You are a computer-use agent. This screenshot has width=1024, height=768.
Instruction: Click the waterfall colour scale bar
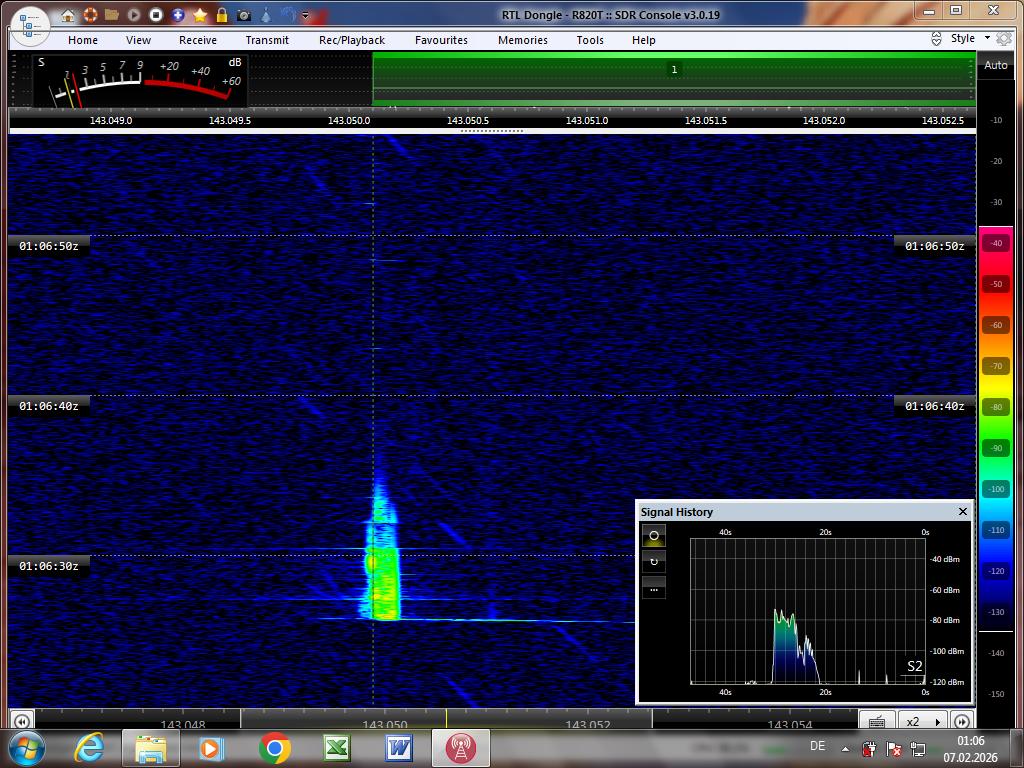click(995, 428)
